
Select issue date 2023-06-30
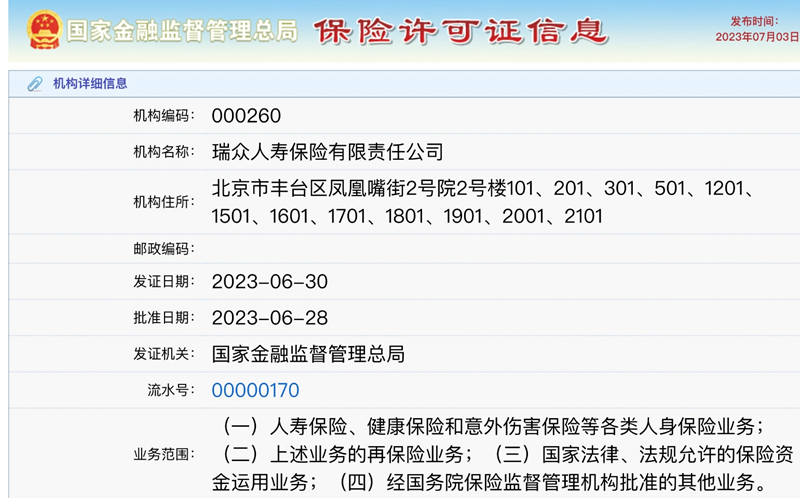pos(270,282)
